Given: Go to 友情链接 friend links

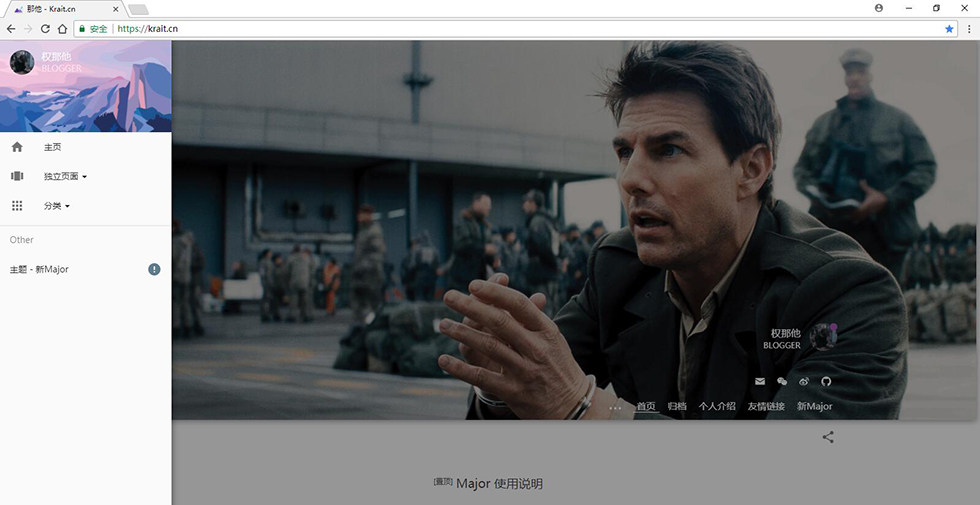Looking at the screenshot, I should pos(766,407).
